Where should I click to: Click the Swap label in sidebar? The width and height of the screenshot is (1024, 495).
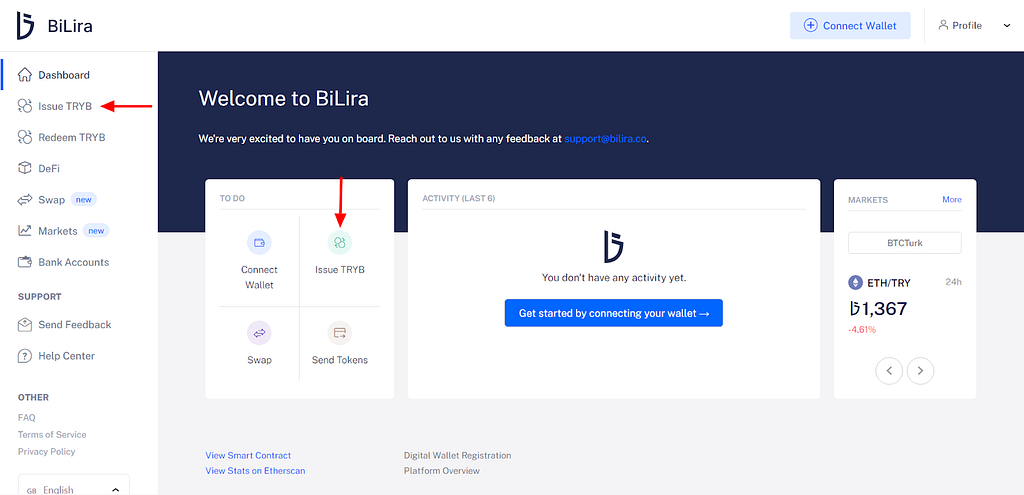click(52, 200)
